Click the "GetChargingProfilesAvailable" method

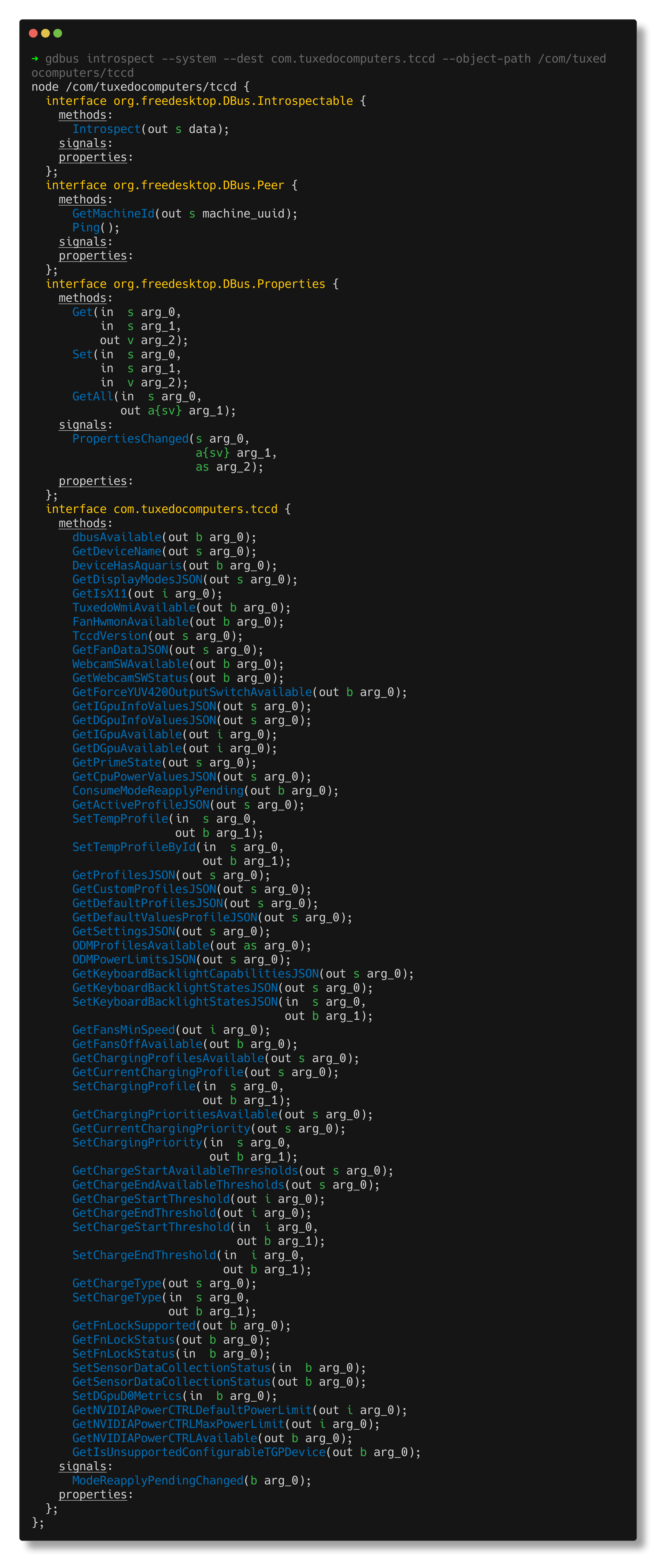[168, 1058]
